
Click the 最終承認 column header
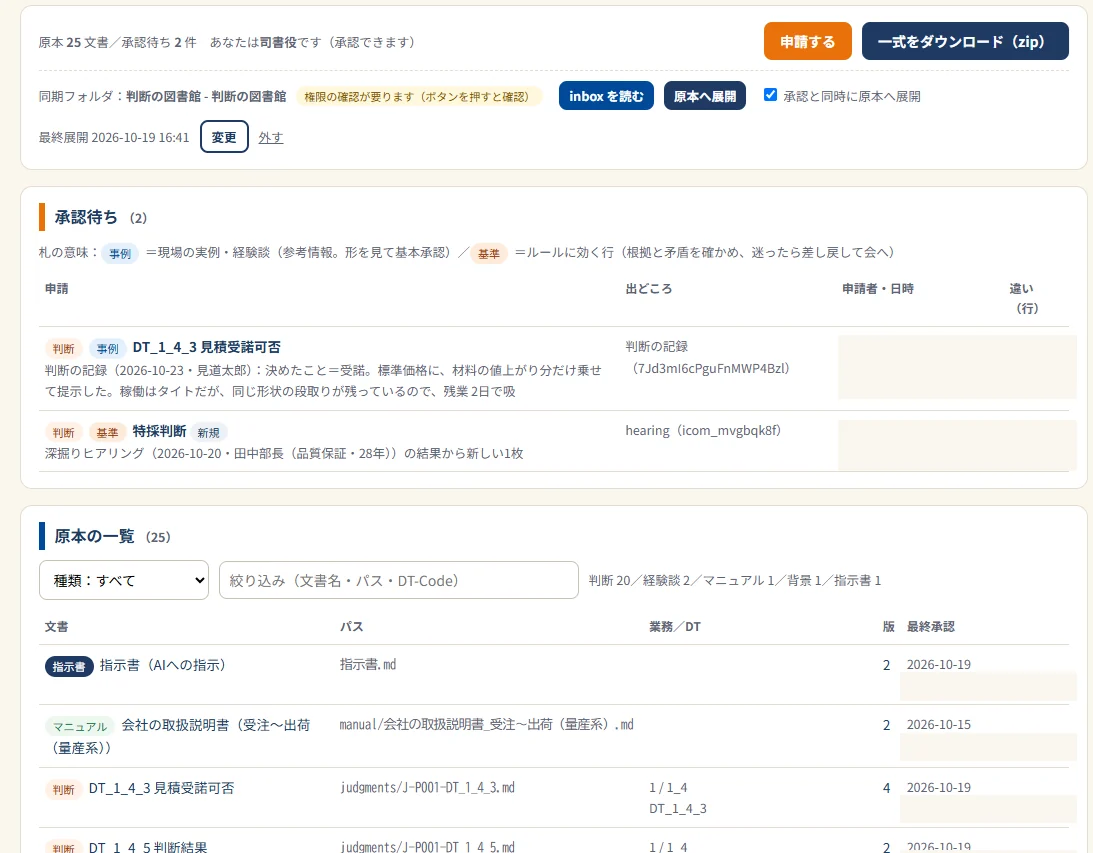[931, 627]
